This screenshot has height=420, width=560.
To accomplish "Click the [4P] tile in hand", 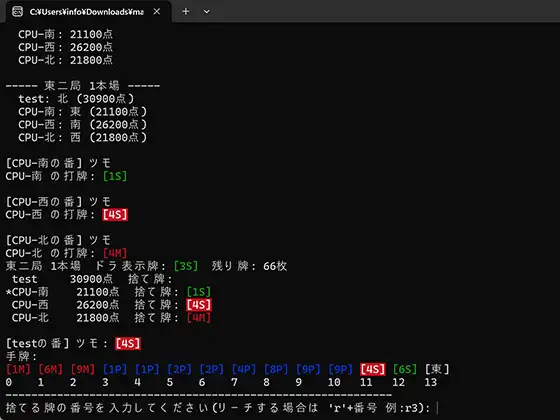I will [244, 369].
